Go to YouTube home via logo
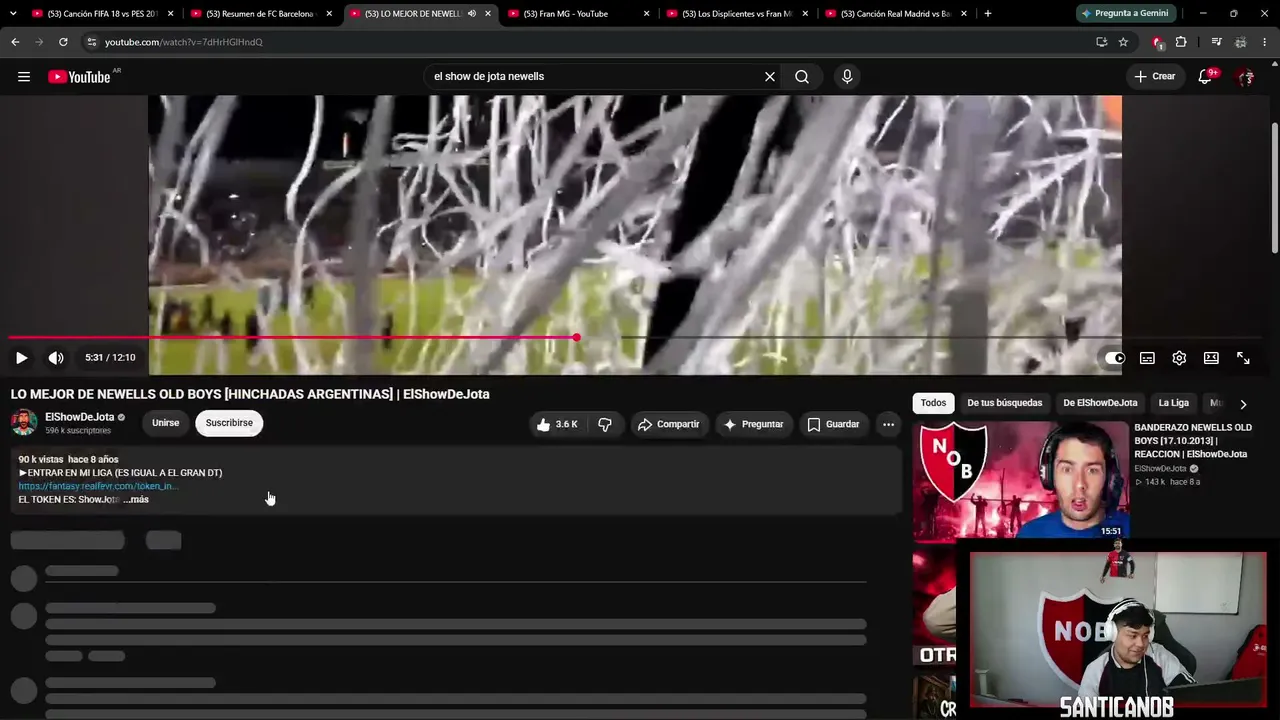 (x=79, y=77)
